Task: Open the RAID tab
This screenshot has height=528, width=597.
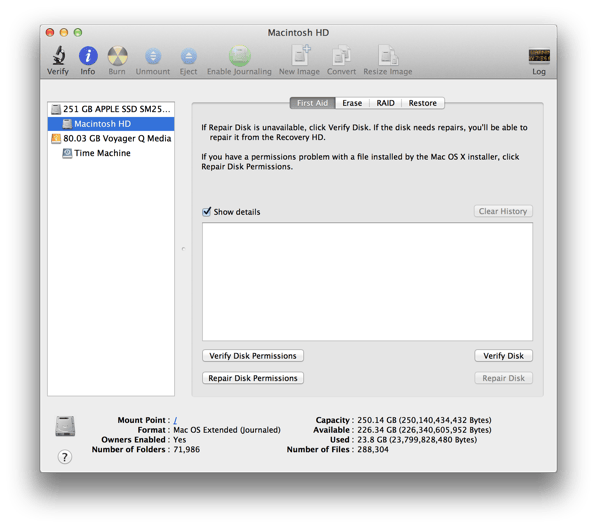Action: (385, 103)
